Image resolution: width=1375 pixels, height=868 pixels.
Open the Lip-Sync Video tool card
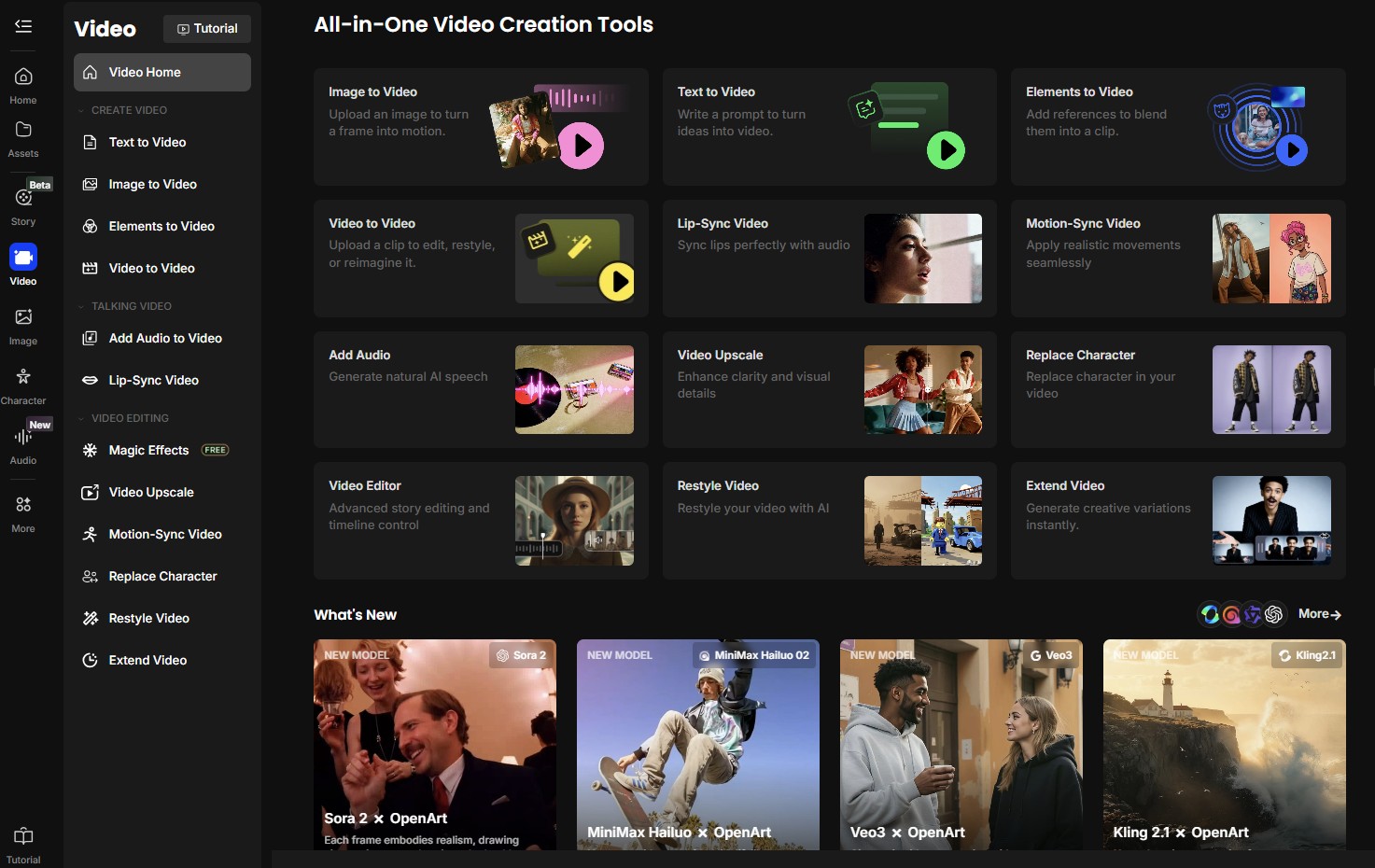(829, 259)
